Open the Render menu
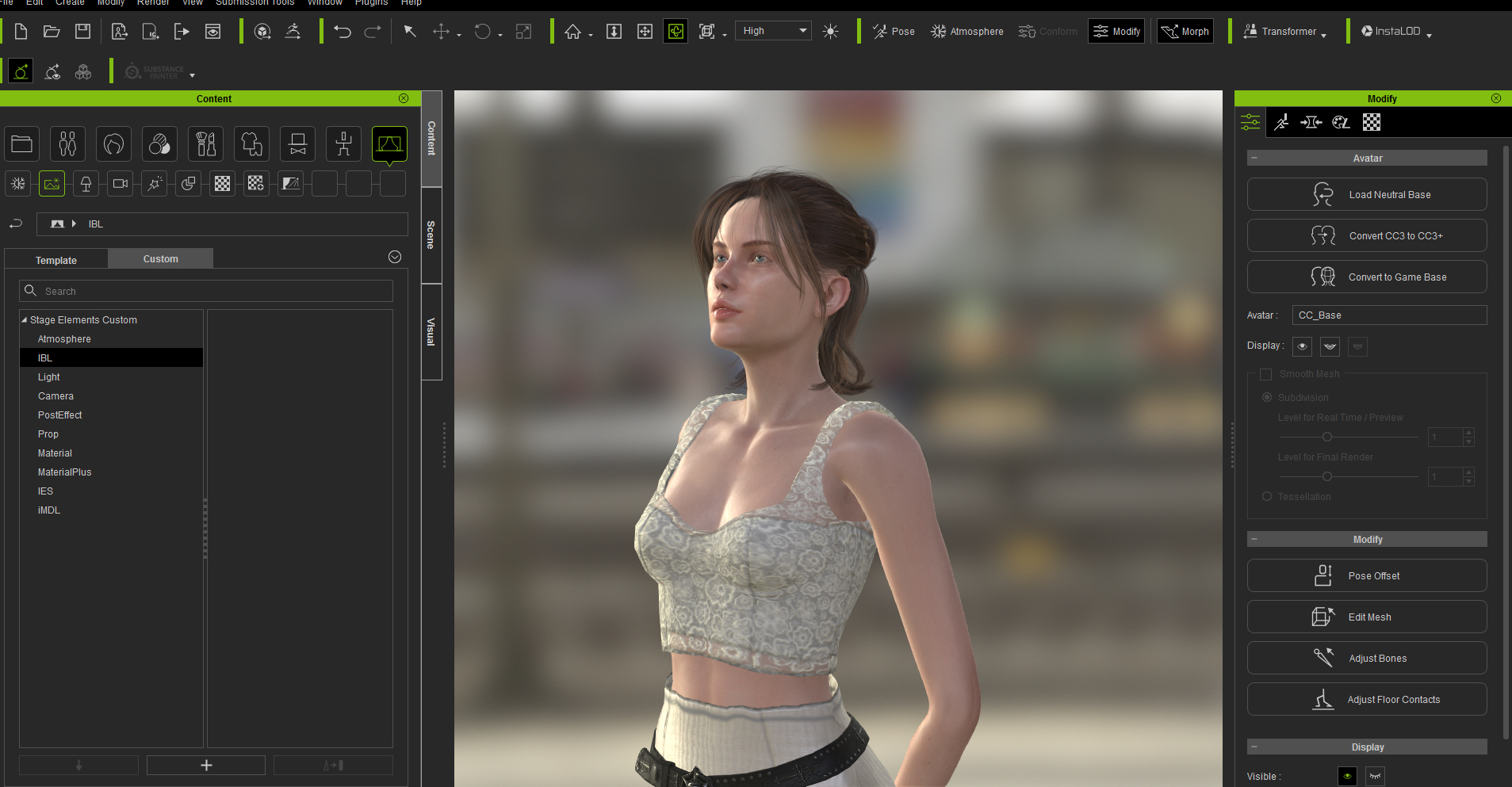This screenshot has height=787, width=1512. coord(153,3)
